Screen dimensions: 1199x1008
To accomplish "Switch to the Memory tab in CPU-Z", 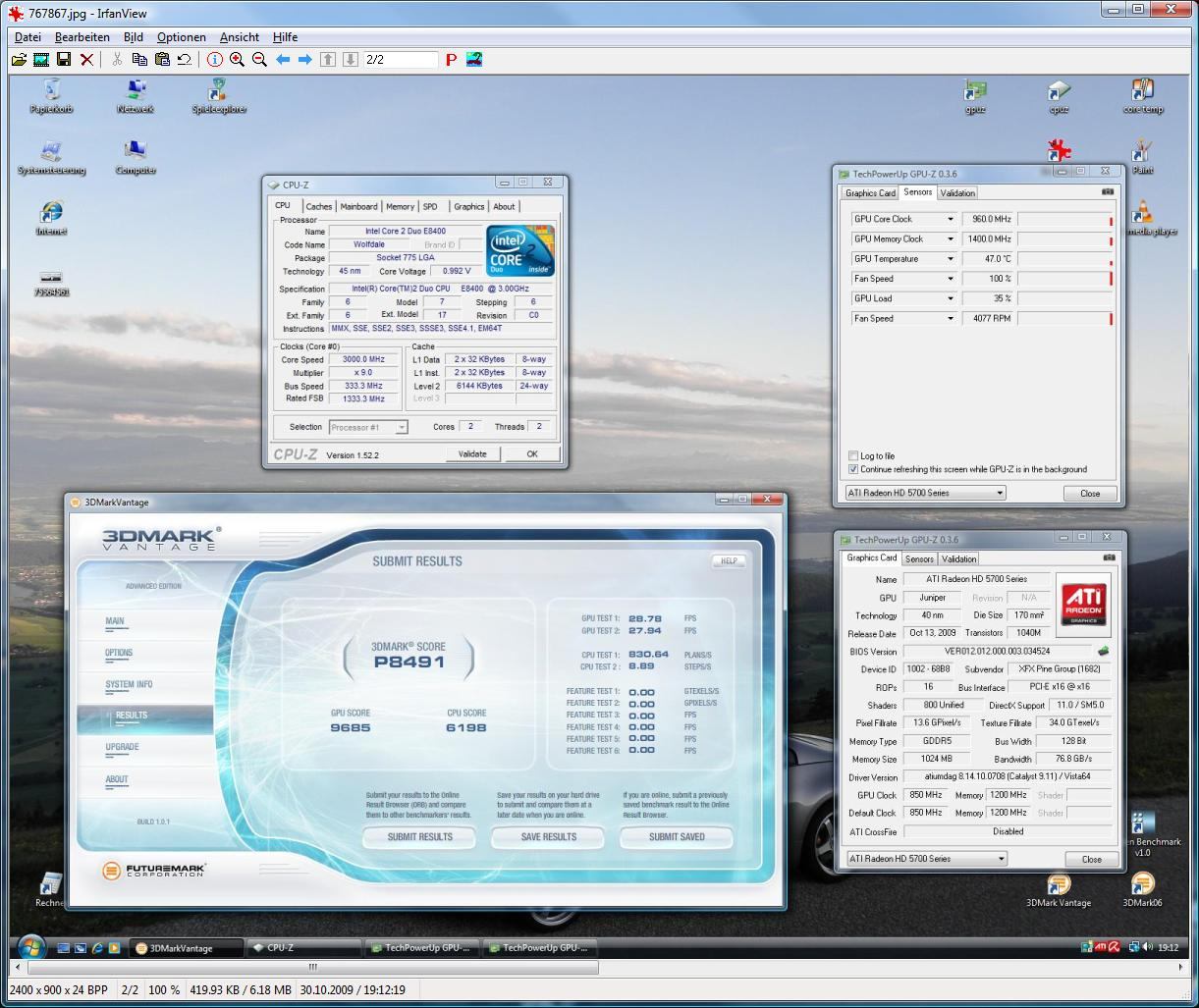I will point(400,206).
